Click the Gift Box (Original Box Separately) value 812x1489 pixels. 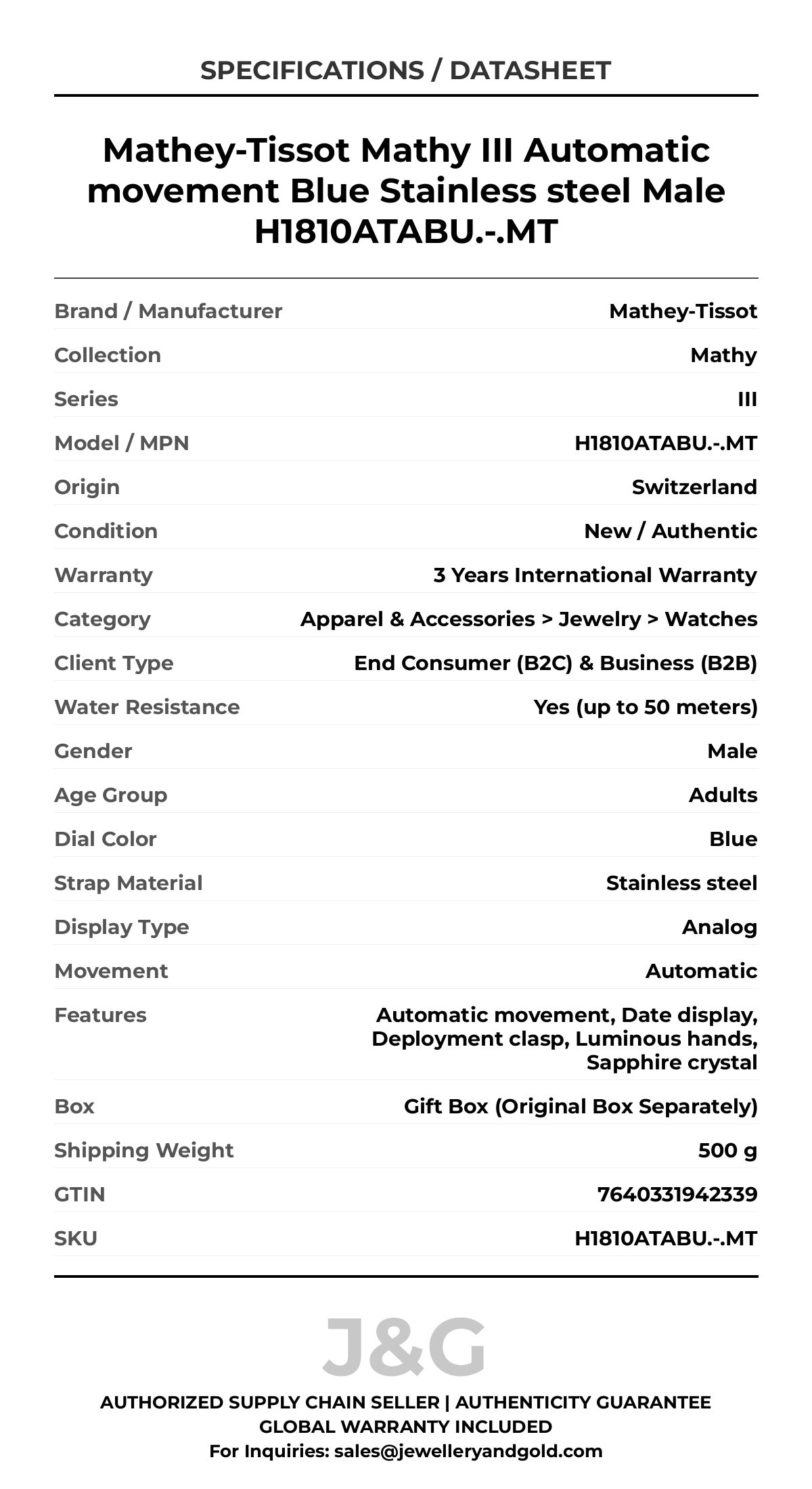click(x=581, y=1107)
